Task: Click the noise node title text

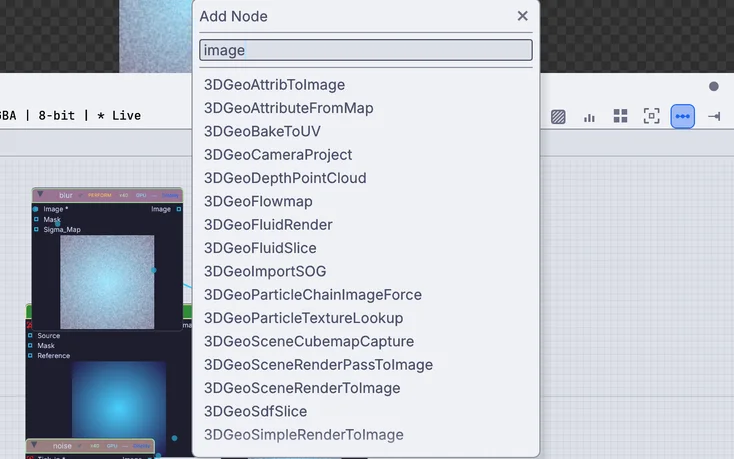Action: (62, 446)
